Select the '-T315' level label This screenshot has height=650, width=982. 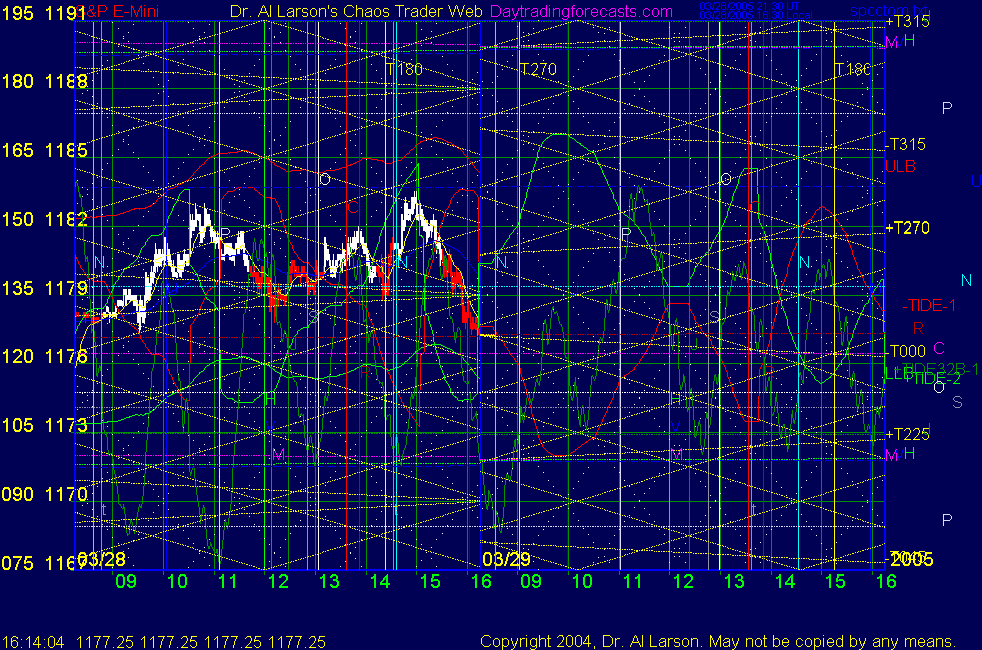click(x=906, y=144)
